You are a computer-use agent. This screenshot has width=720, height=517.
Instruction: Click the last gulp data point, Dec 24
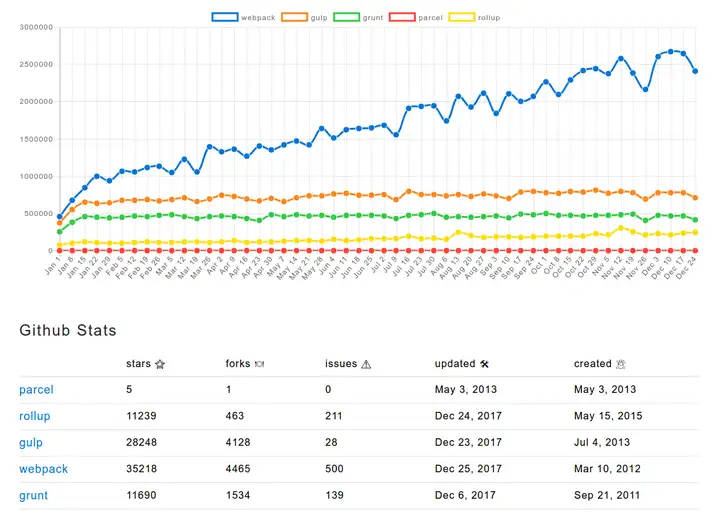695,198
